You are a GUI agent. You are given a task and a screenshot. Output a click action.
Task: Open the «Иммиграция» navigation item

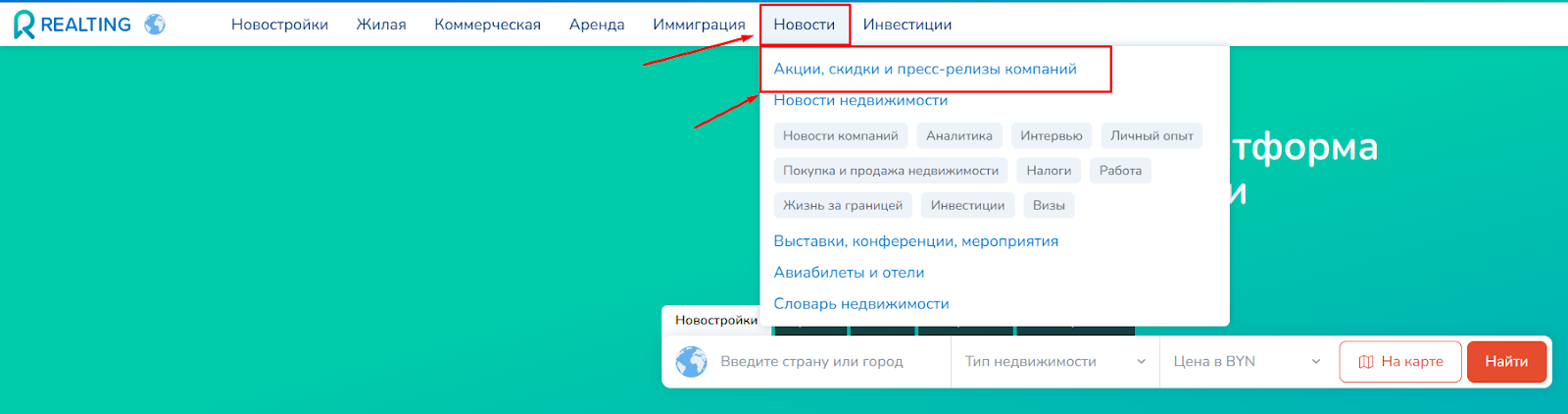[699, 25]
